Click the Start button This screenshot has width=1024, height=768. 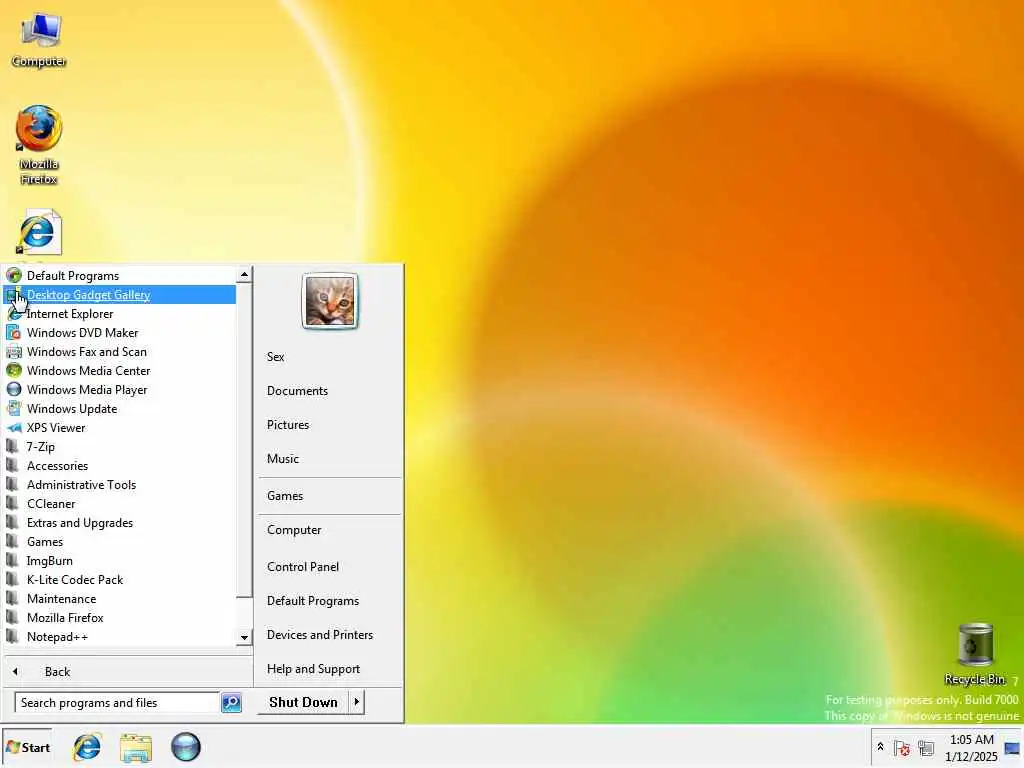tap(28, 747)
